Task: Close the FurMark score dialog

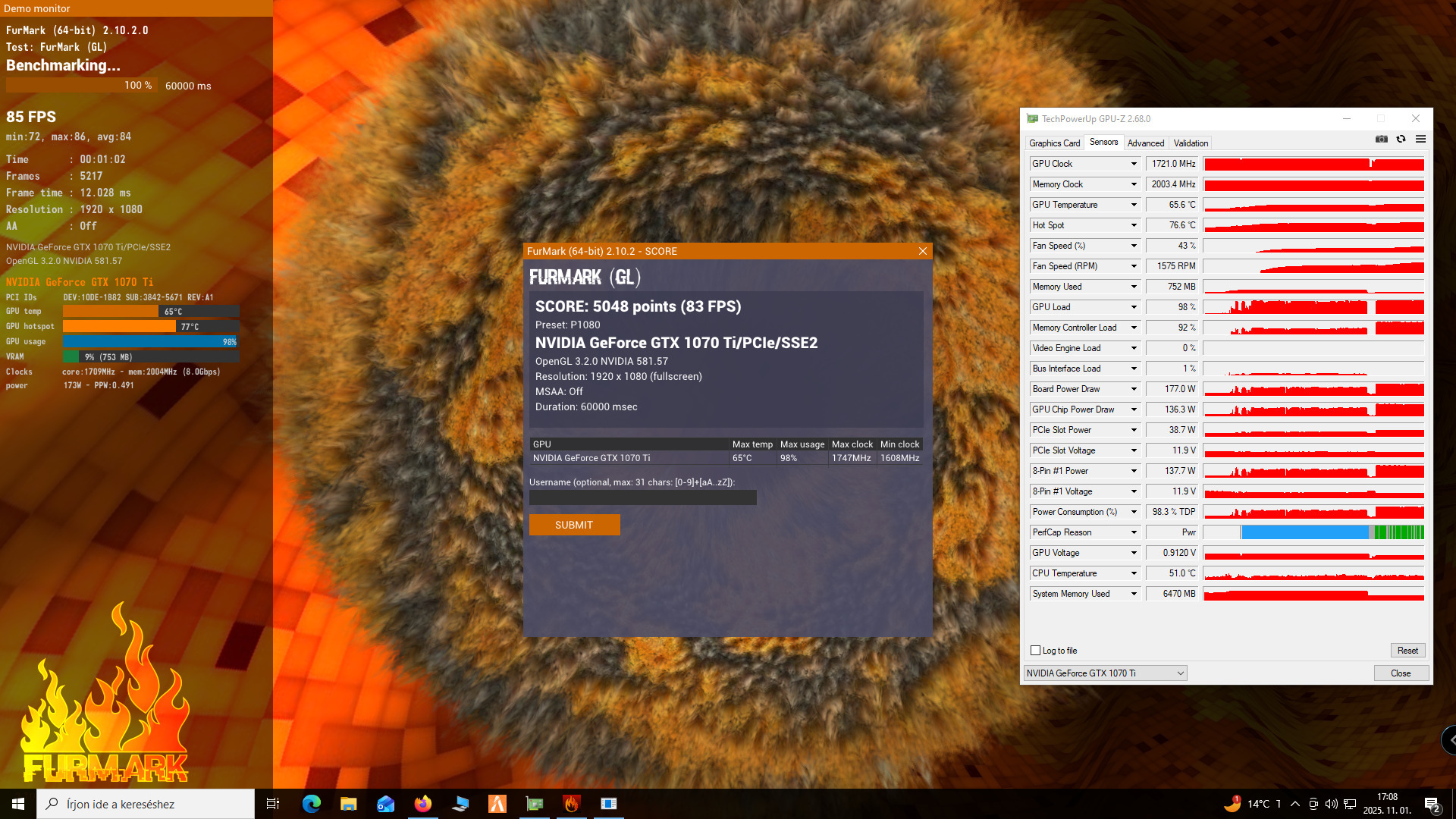Action: (922, 251)
